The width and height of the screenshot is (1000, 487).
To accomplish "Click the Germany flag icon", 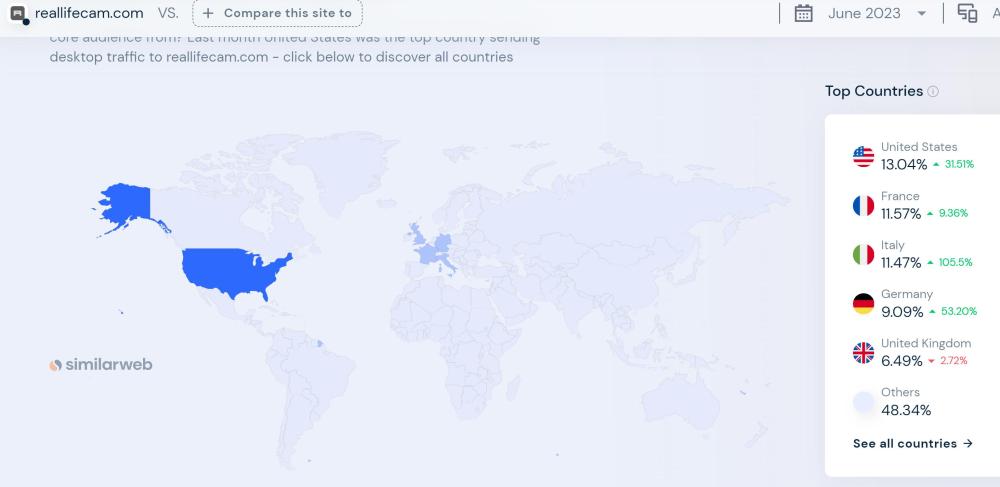I will click(x=863, y=304).
